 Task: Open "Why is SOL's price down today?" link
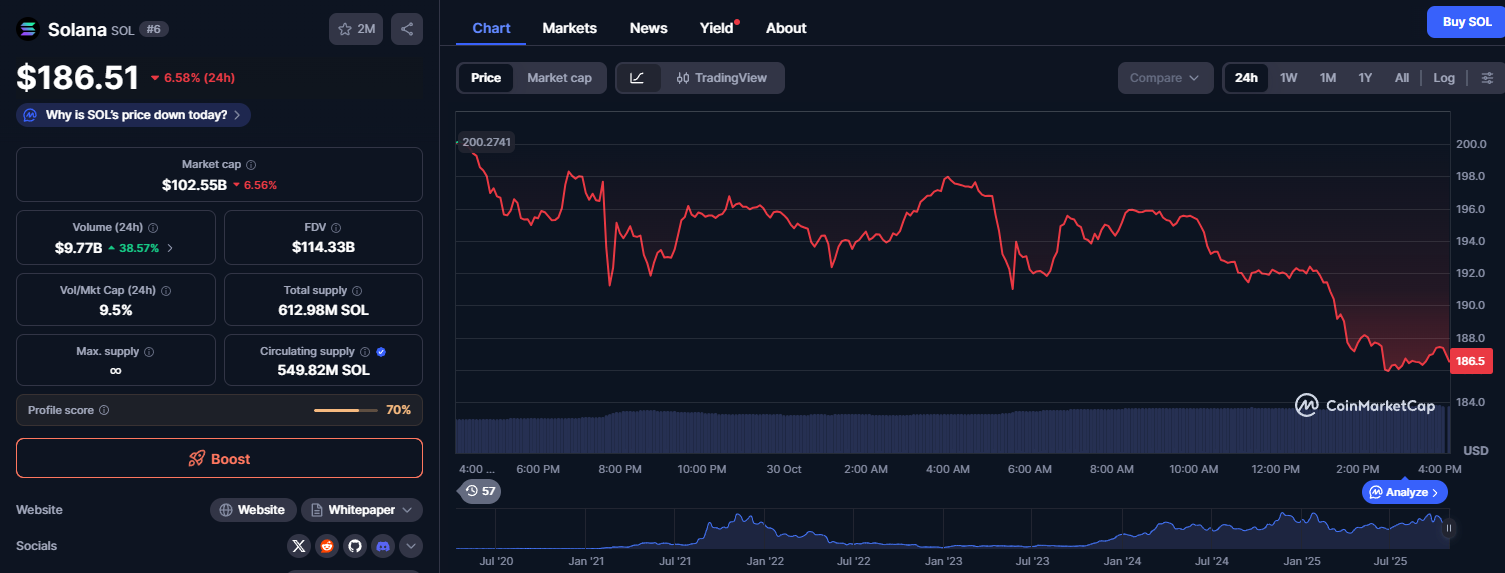134,115
